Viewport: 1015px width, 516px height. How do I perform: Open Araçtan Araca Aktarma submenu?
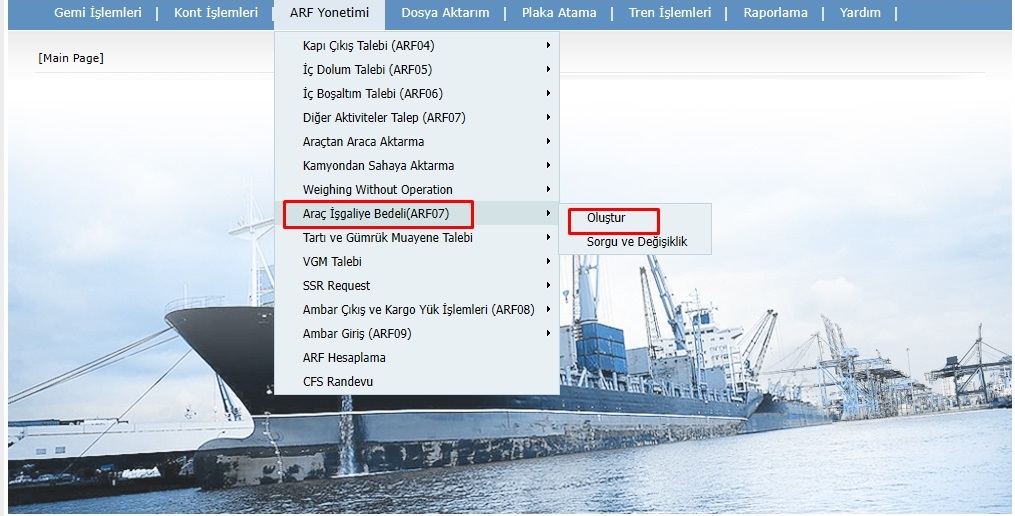click(363, 141)
